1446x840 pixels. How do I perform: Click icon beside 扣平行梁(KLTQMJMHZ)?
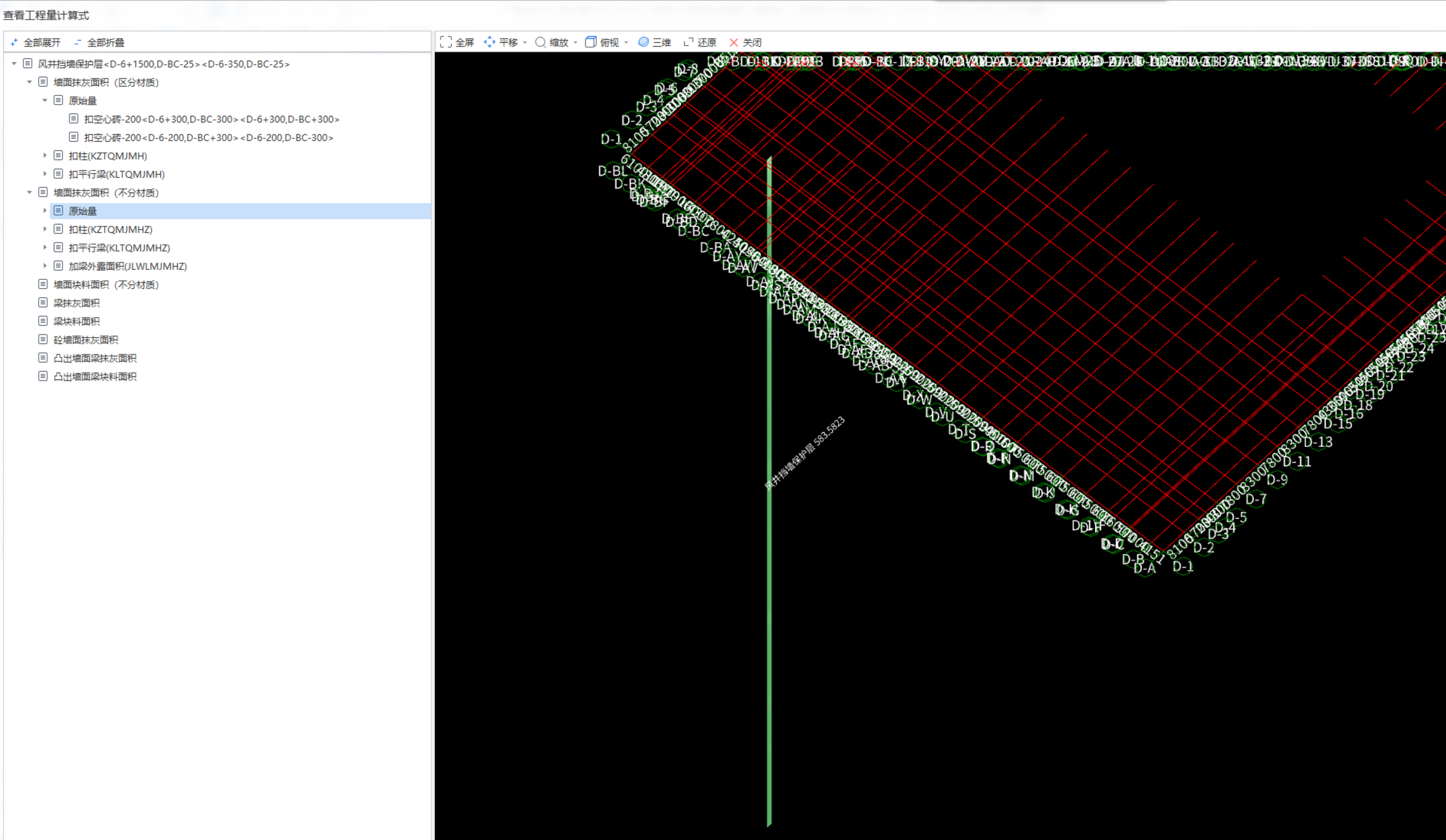click(58, 247)
